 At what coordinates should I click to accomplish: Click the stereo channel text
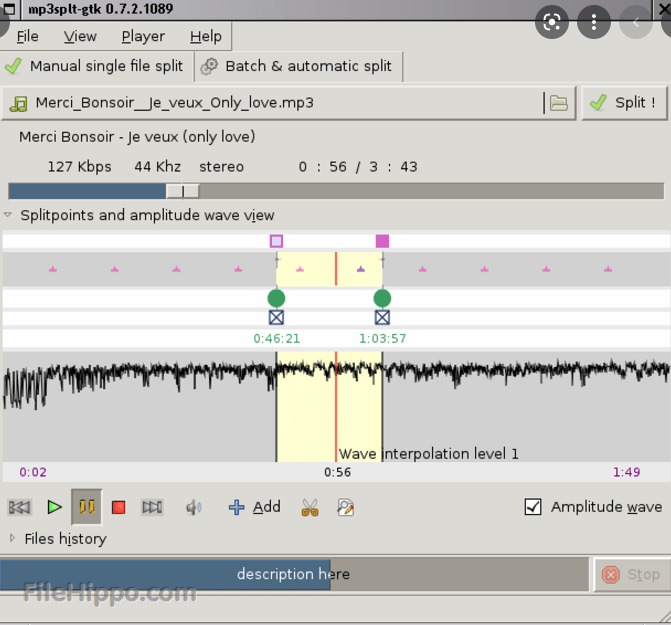click(221, 166)
